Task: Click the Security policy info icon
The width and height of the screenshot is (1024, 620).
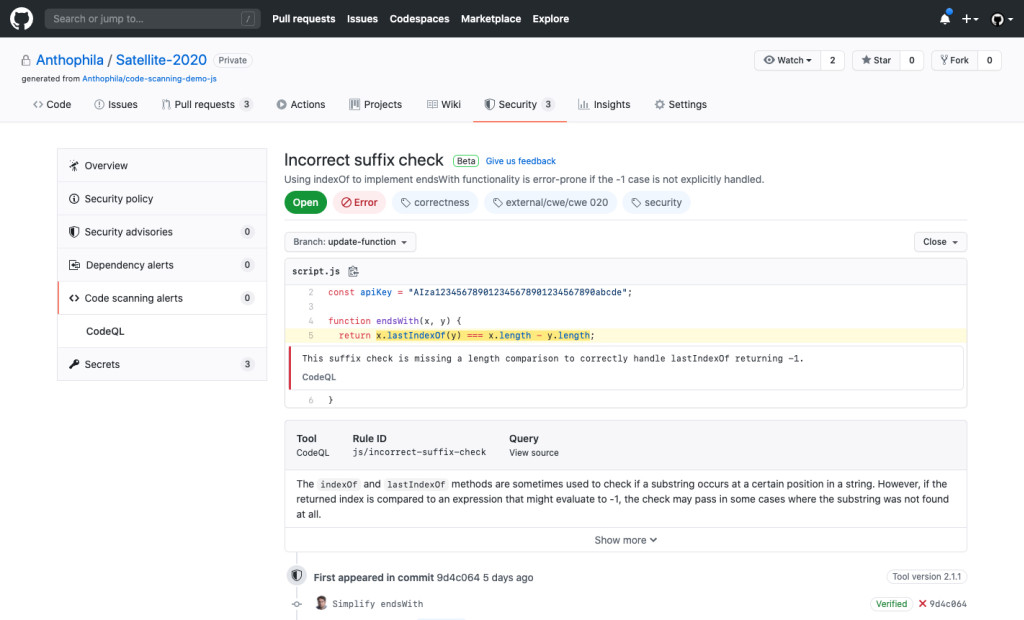Action: pyautogui.click(x=74, y=199)
